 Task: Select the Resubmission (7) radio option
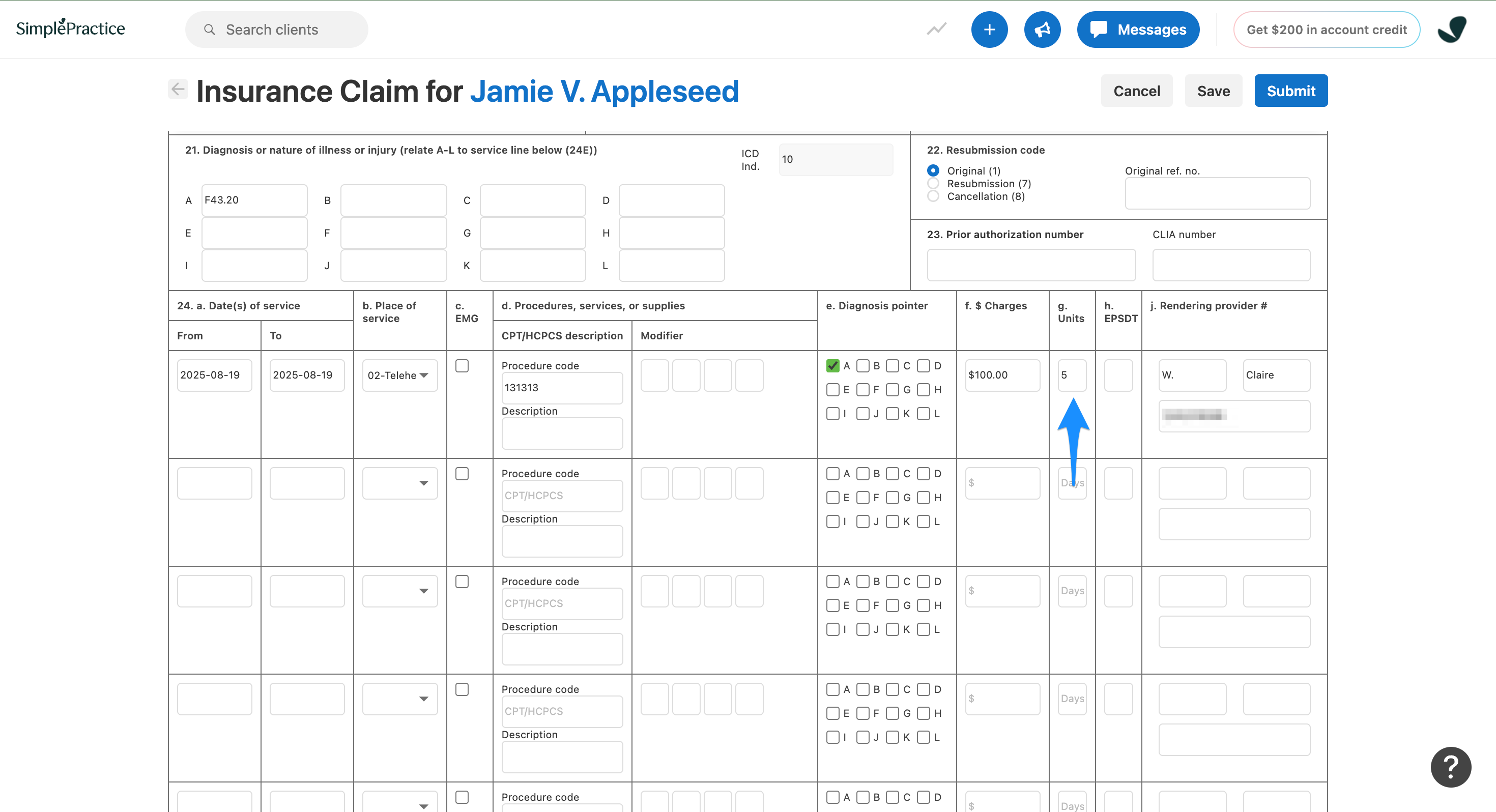(933, 184)
